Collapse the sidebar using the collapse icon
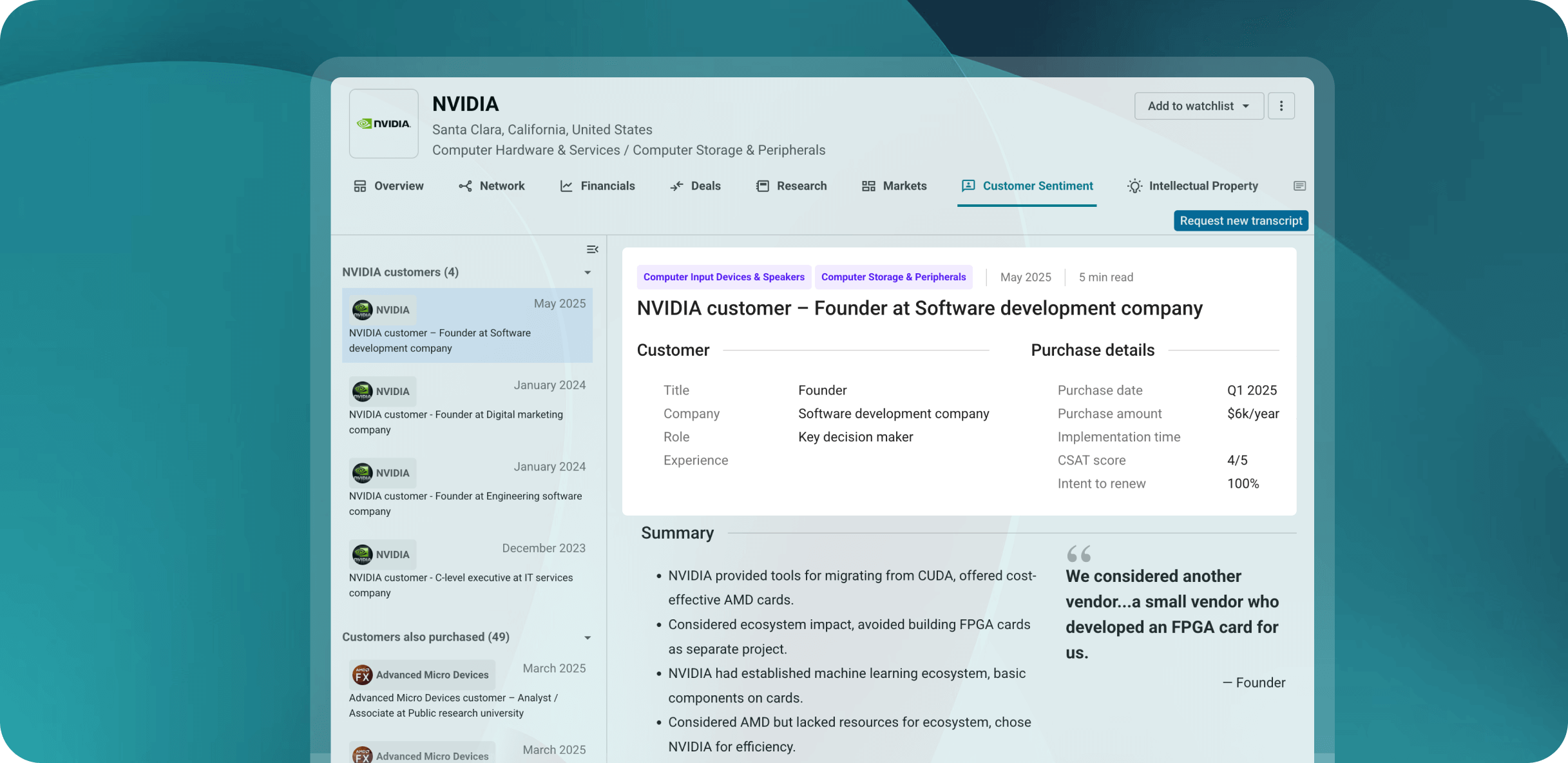The image size is (1568, 763). pos(592,249)
